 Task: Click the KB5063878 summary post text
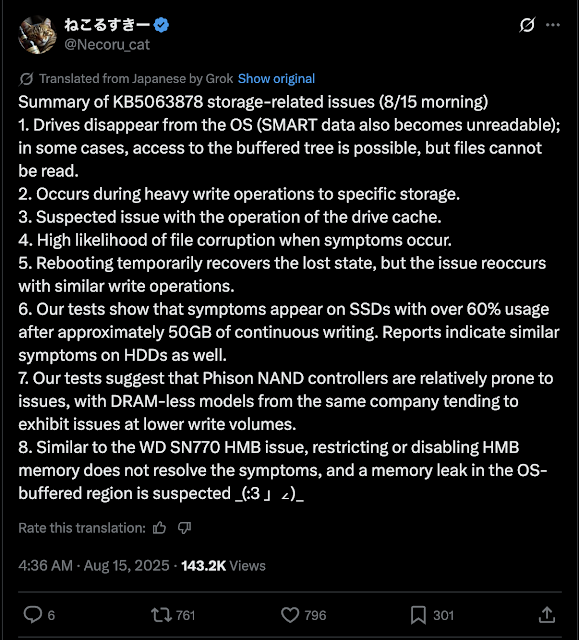click(289, 298)
